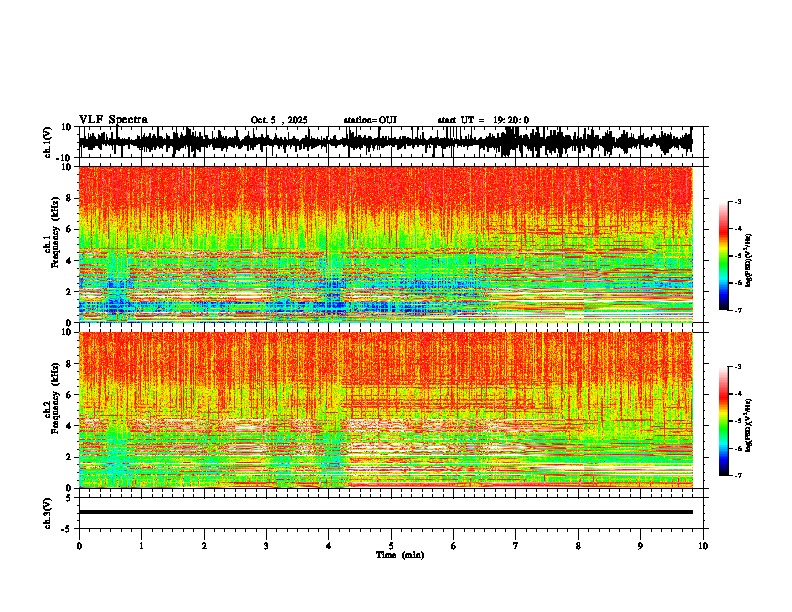Image resolution: width=792 pixels, height=612 pixels.
Task: Click time axis tick label "4"
Action: pos(329,546)
